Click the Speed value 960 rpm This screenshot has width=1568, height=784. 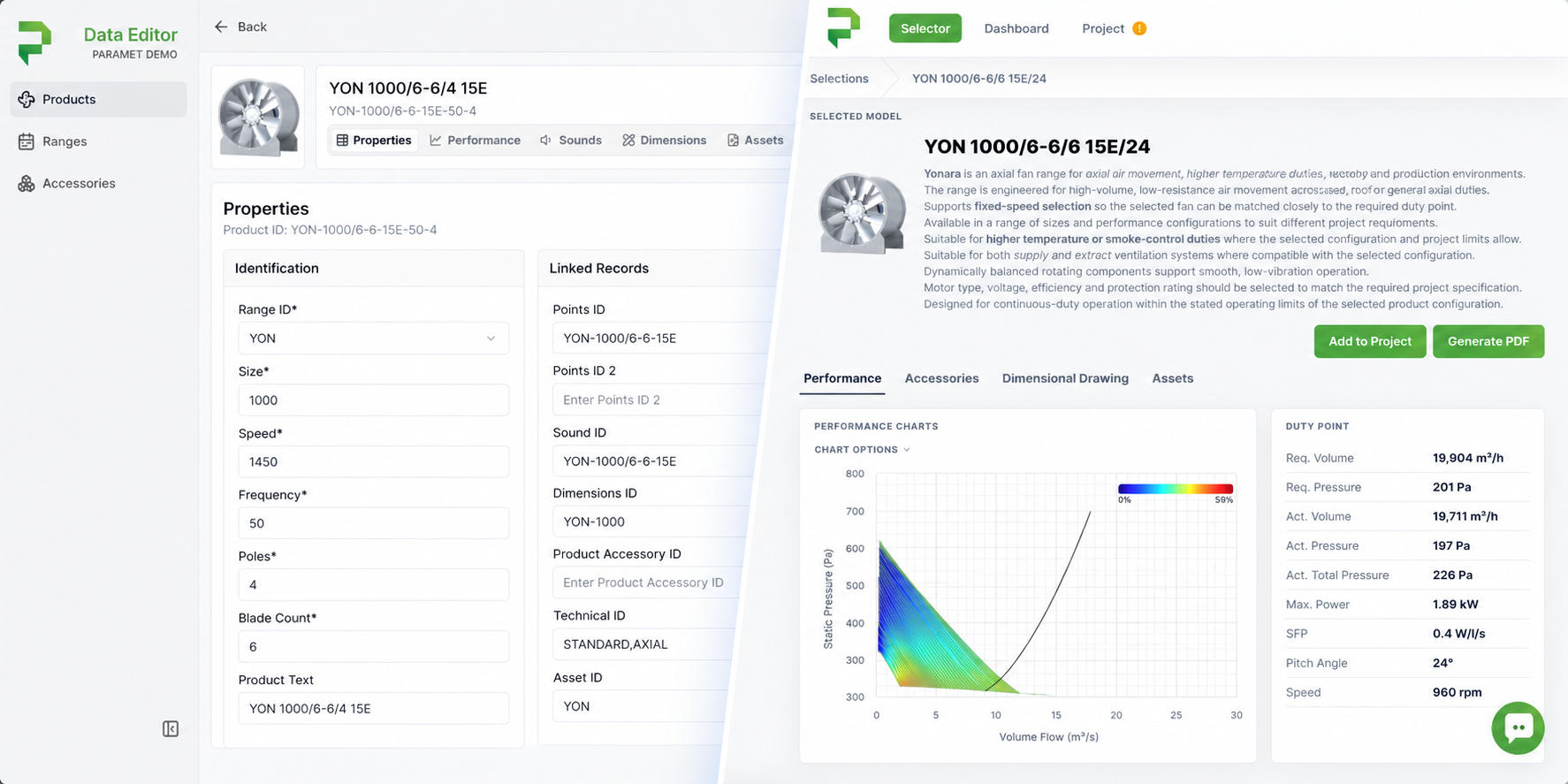click(x=1457, y=692)
